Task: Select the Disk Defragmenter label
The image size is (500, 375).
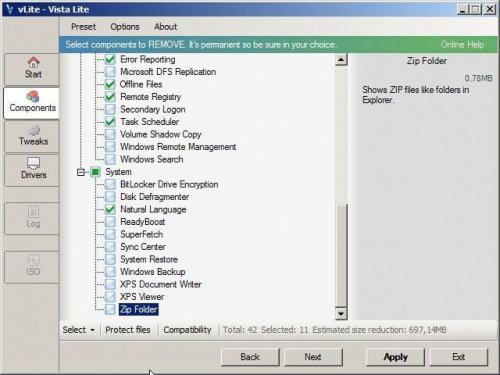Action: pos(154,197)
